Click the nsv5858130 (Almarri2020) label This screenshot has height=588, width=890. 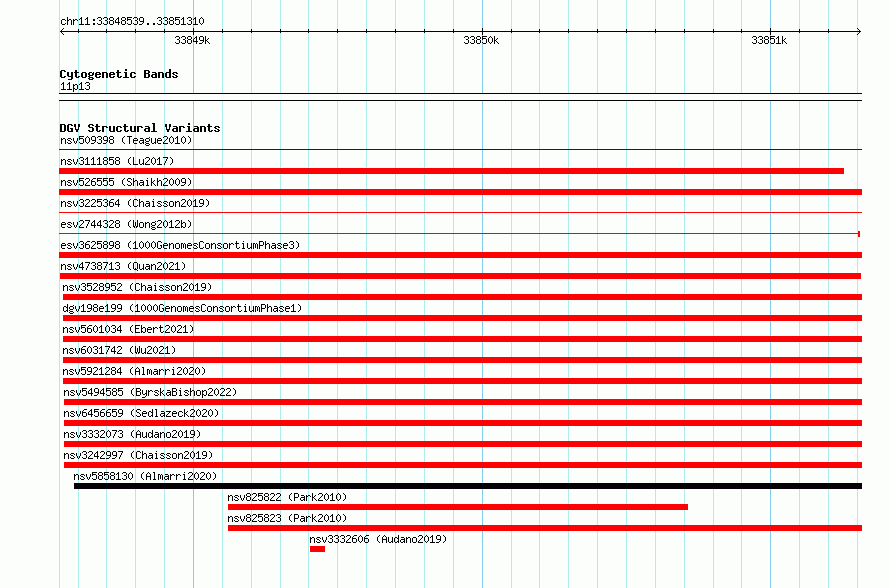click(x=145, y=476)
